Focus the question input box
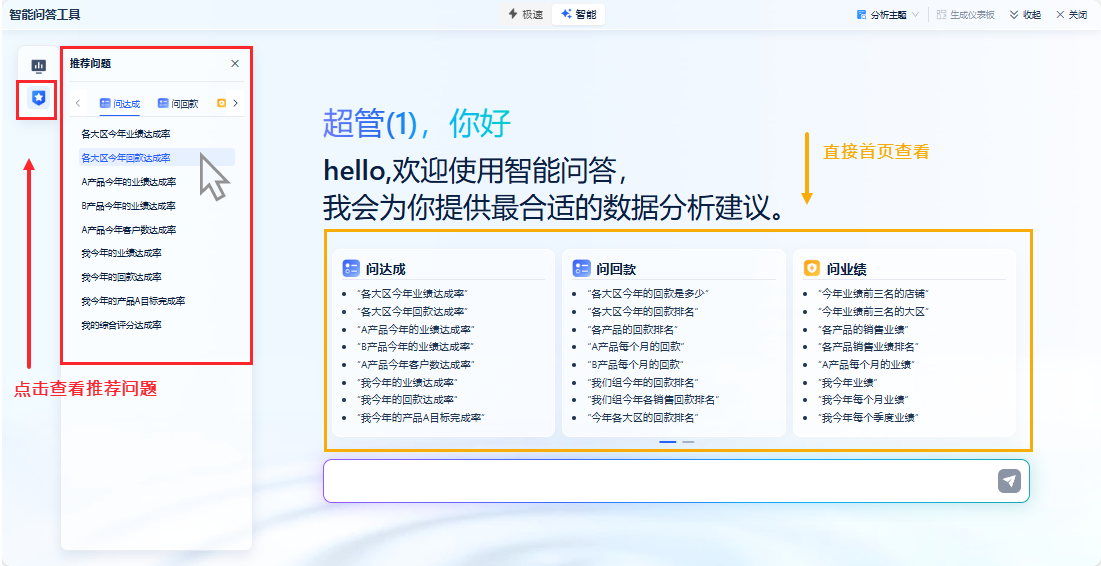The image size is (1101, 566). [x=660, y=481]
